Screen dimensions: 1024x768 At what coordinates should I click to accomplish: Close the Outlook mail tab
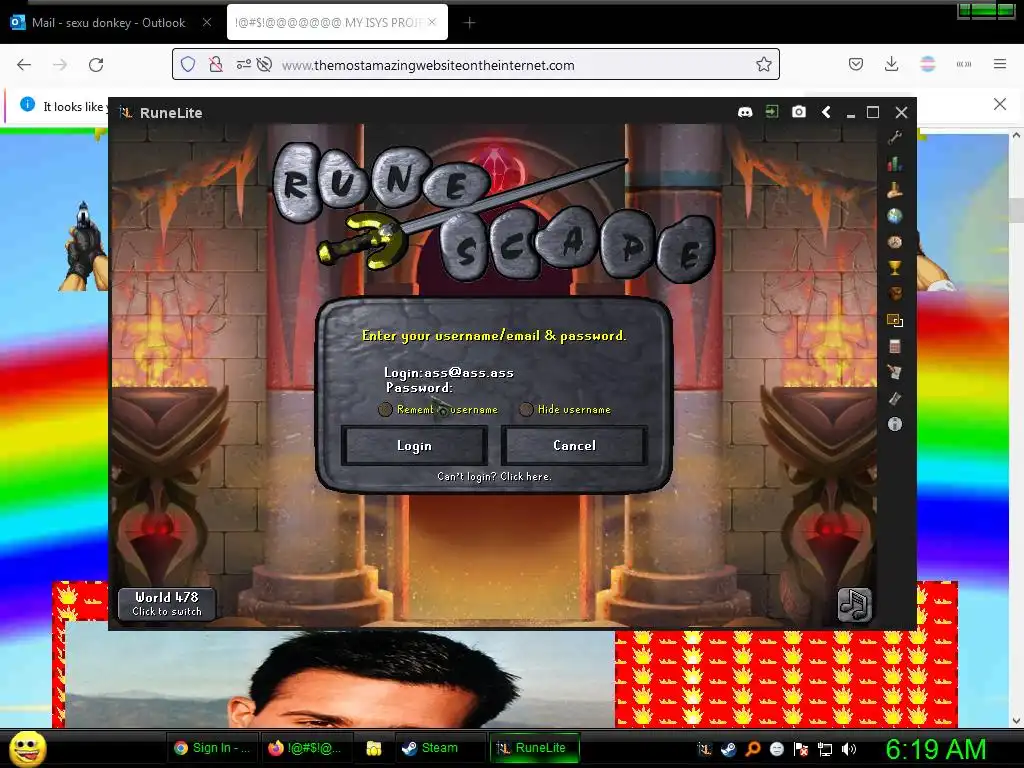click(x=207, y=22)
